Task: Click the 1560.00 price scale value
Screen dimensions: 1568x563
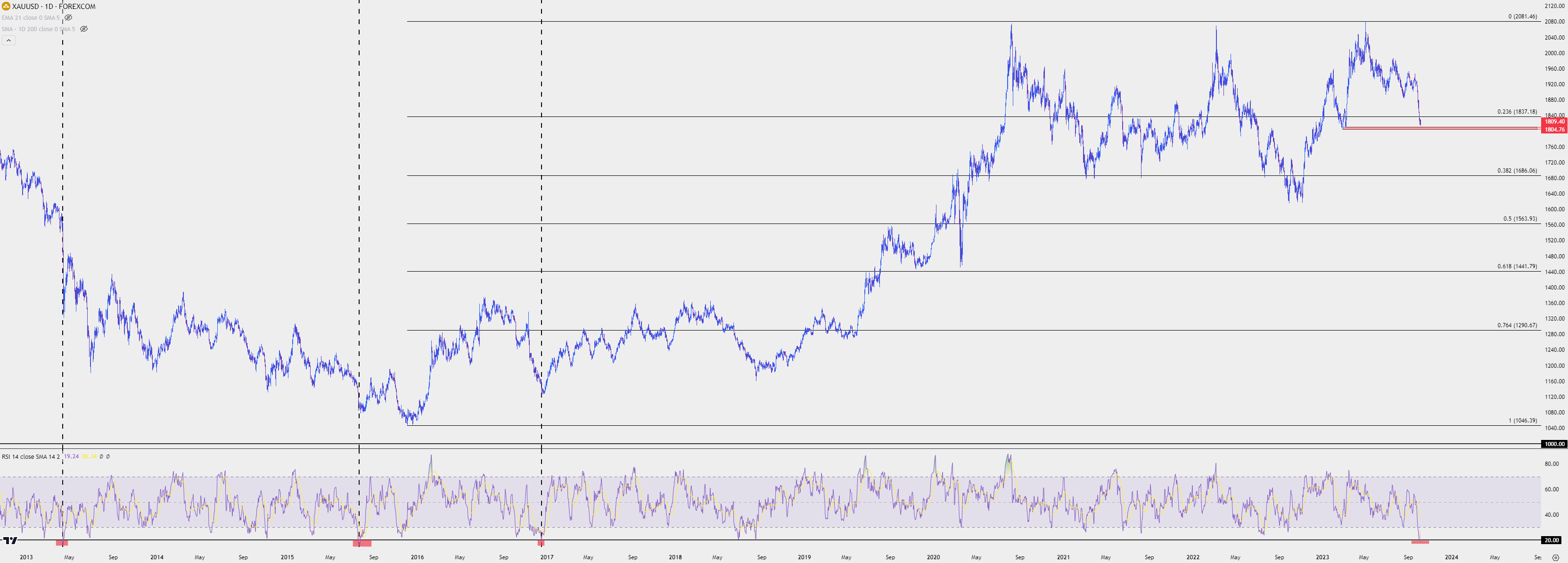Action: click(1554, 225)
